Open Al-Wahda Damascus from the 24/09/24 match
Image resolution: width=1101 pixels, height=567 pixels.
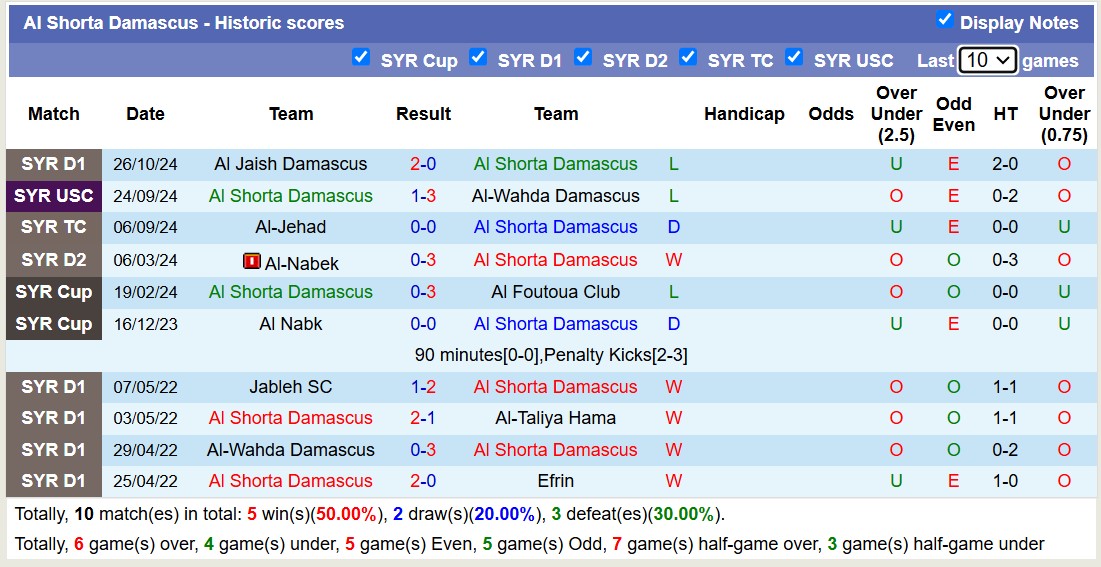[x=555, y=196]
